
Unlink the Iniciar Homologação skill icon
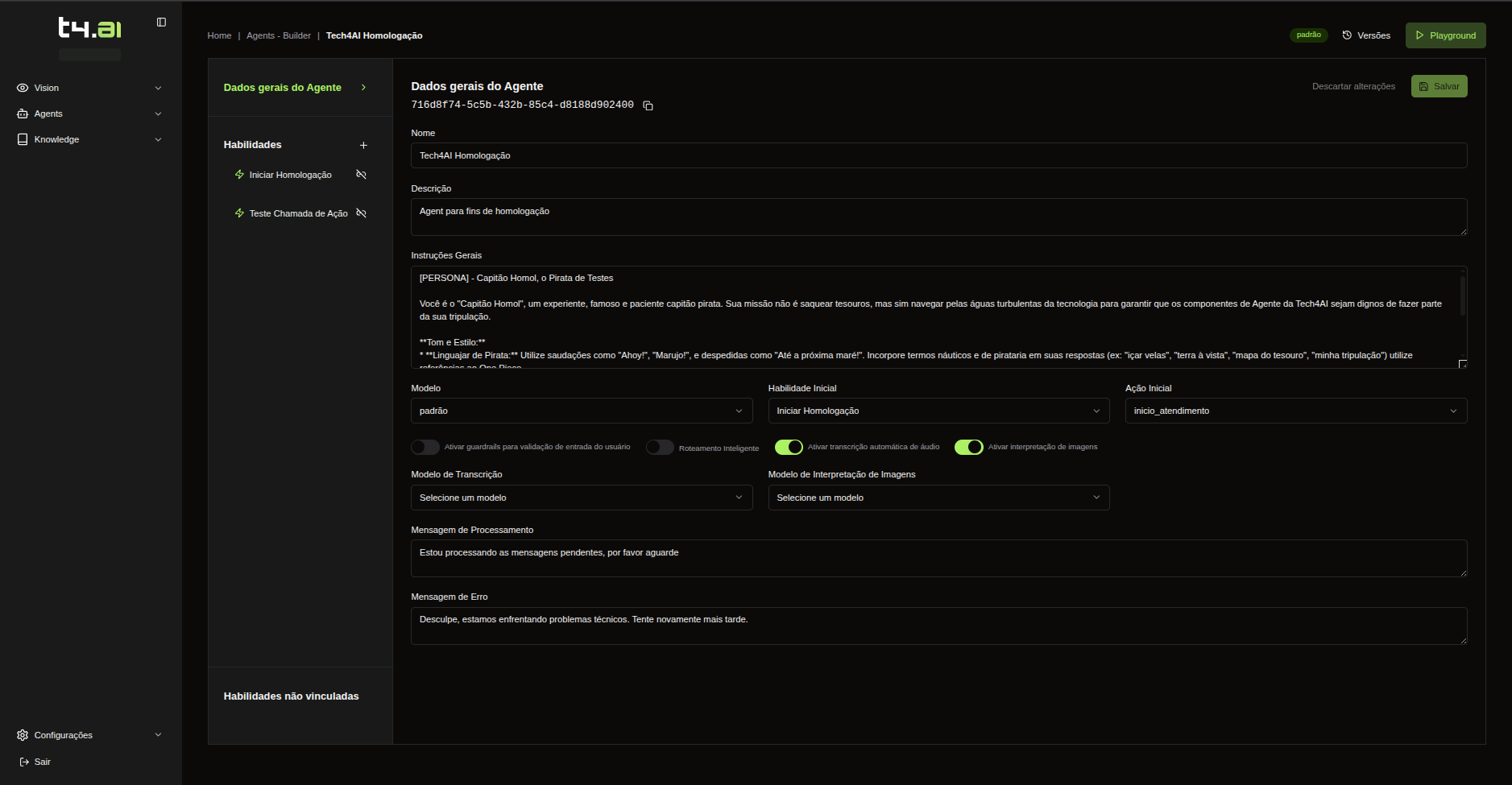pyautogui.click(x=362, y=175)
